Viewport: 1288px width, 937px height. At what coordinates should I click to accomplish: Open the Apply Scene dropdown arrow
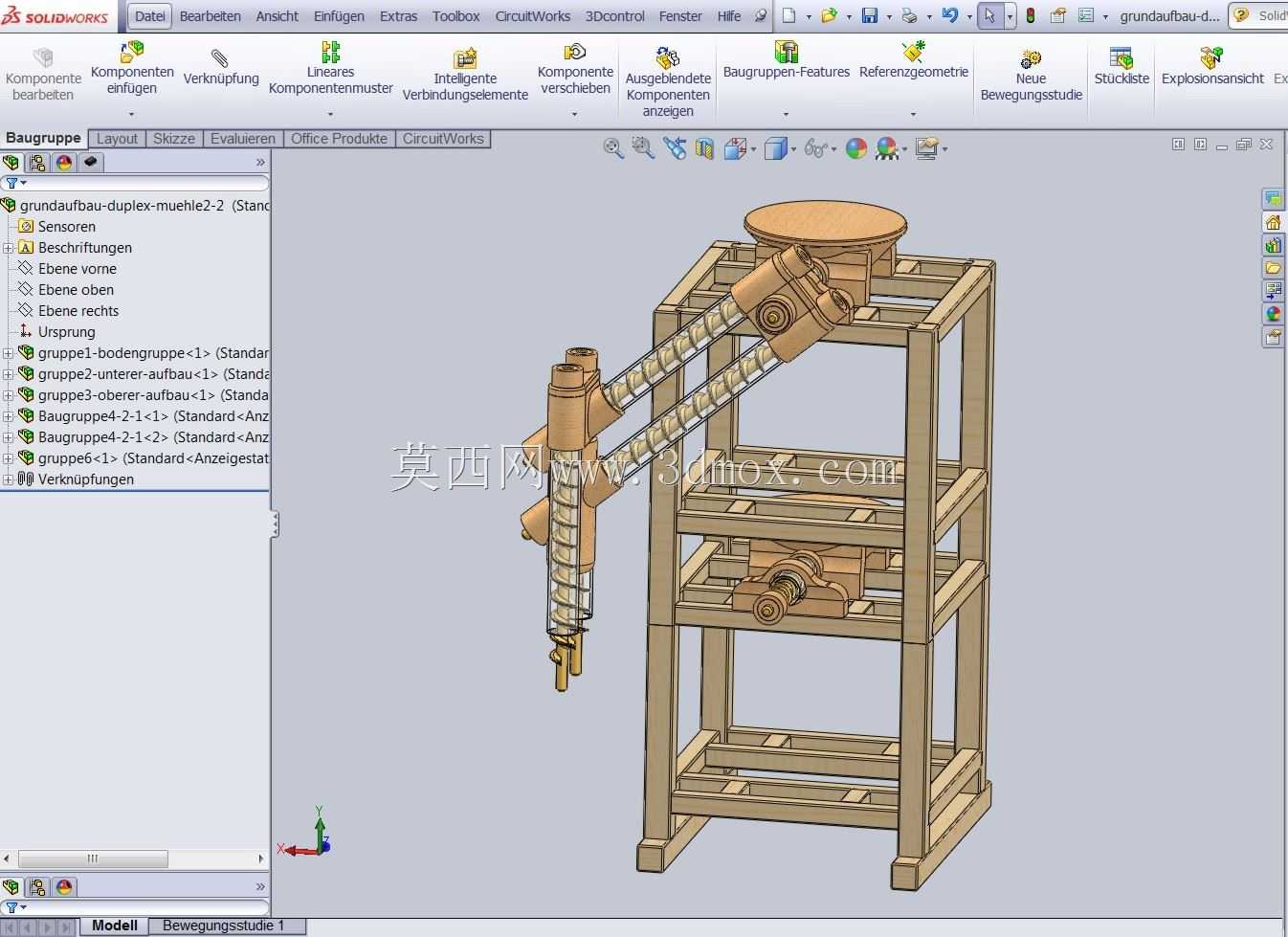click(x=904, y=149)
